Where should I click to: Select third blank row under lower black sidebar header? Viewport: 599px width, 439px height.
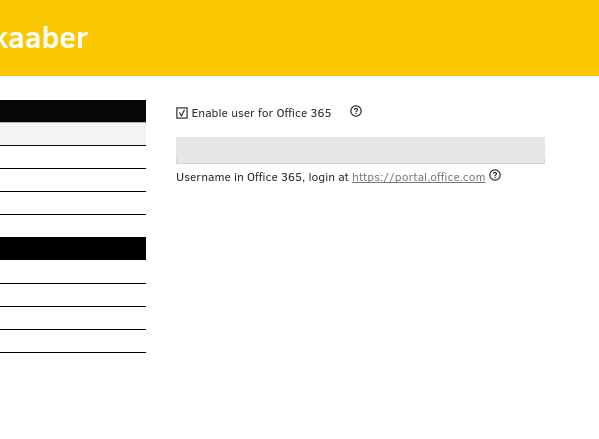pos(73,318)
